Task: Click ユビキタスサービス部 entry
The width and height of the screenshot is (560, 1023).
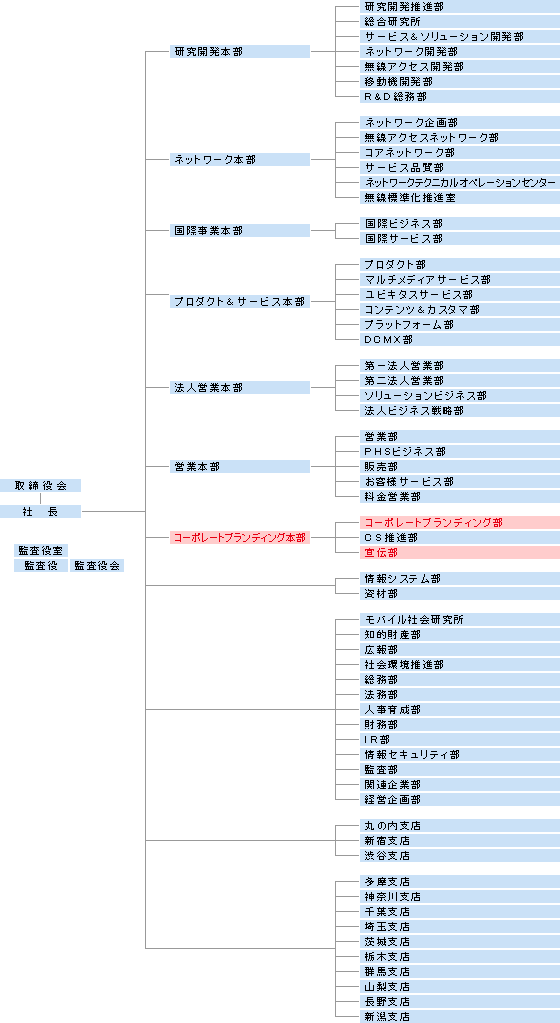Action: [x=460, y=295]
